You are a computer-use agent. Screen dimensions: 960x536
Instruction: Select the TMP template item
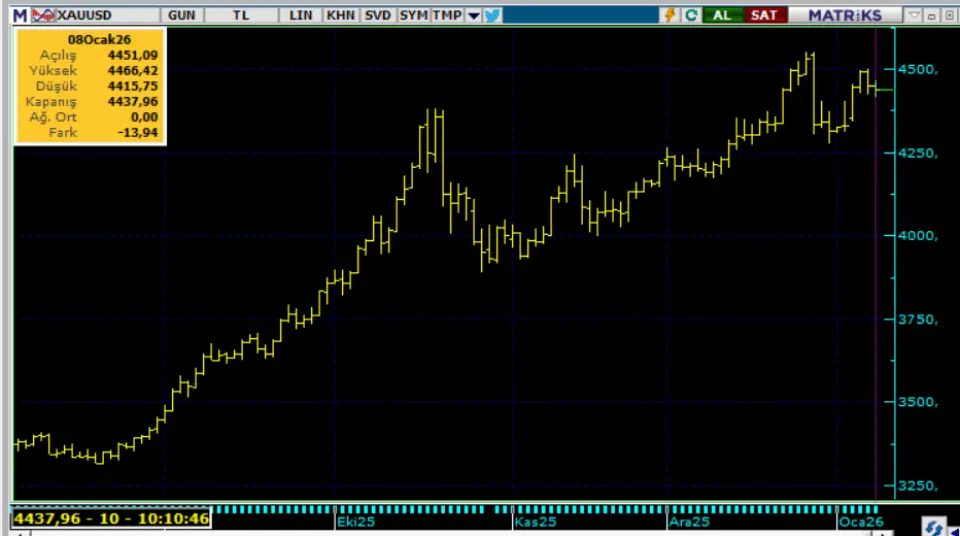[446, 15]
